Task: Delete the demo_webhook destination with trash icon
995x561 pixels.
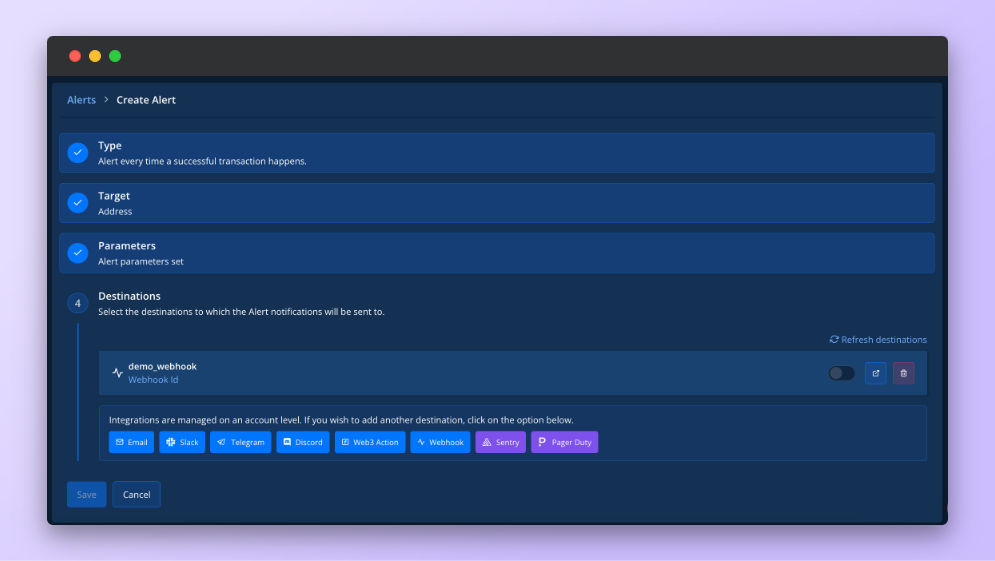Action: (x=903, y=373)
